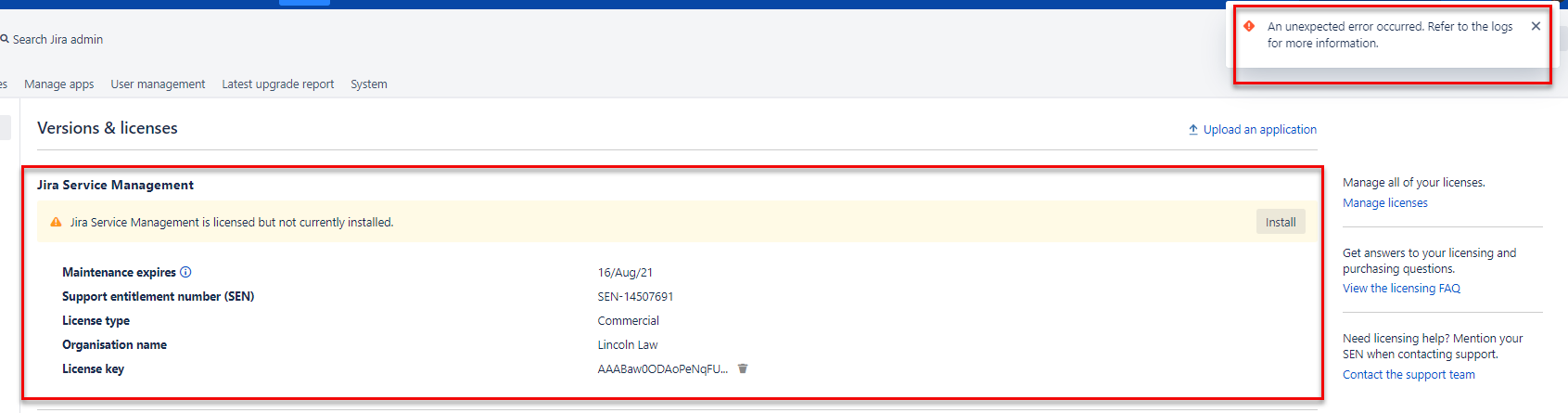Open Latest upgrade report tab
1568x413 pixels.
click(x=278, y=84)
